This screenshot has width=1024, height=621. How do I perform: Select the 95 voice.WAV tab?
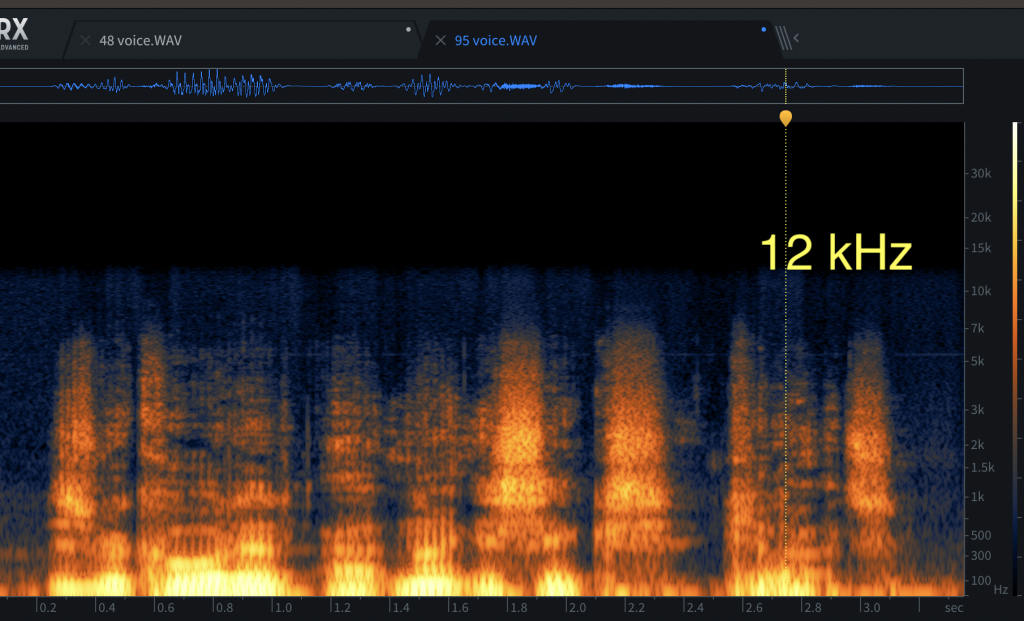pos(496,40)
